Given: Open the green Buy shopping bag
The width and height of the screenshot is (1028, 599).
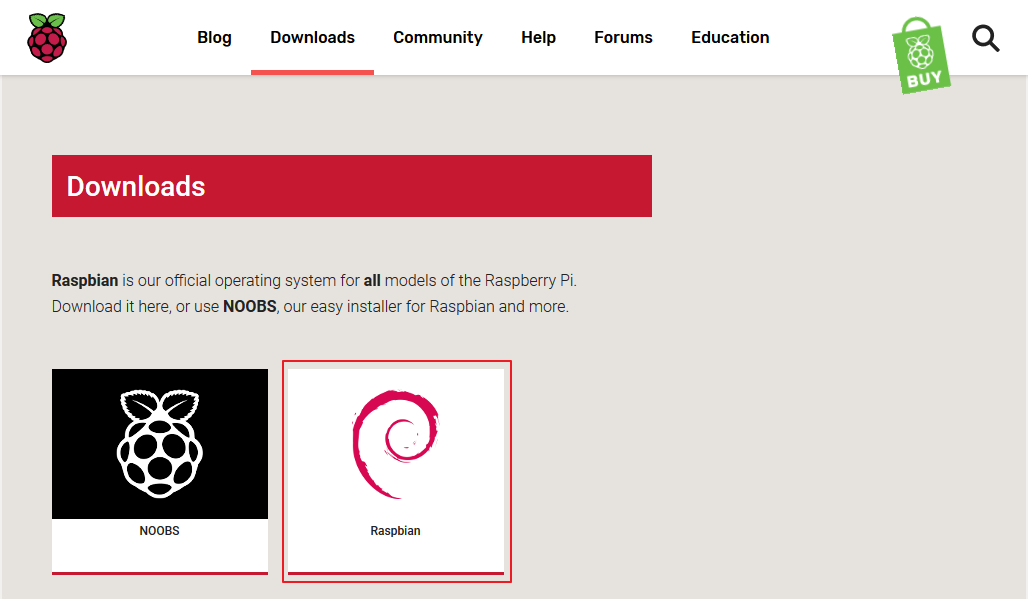Looking at the screenshot, I should (x=920, y=56).
